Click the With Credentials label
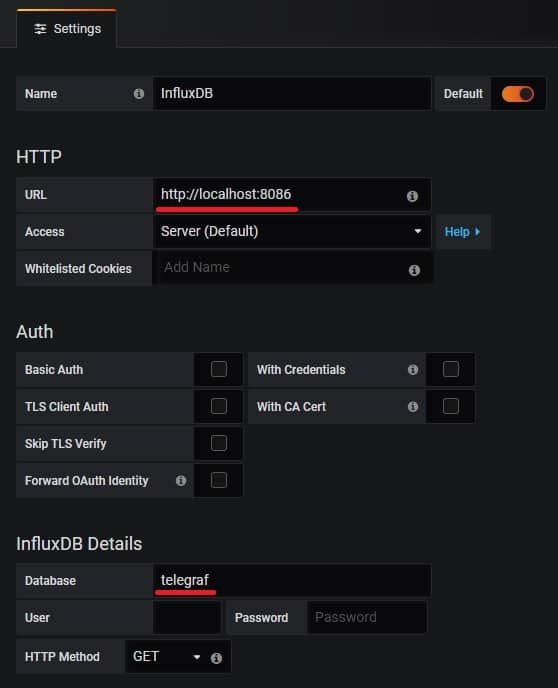The height and width of the screenshot is (688, 558). point(301,369)
